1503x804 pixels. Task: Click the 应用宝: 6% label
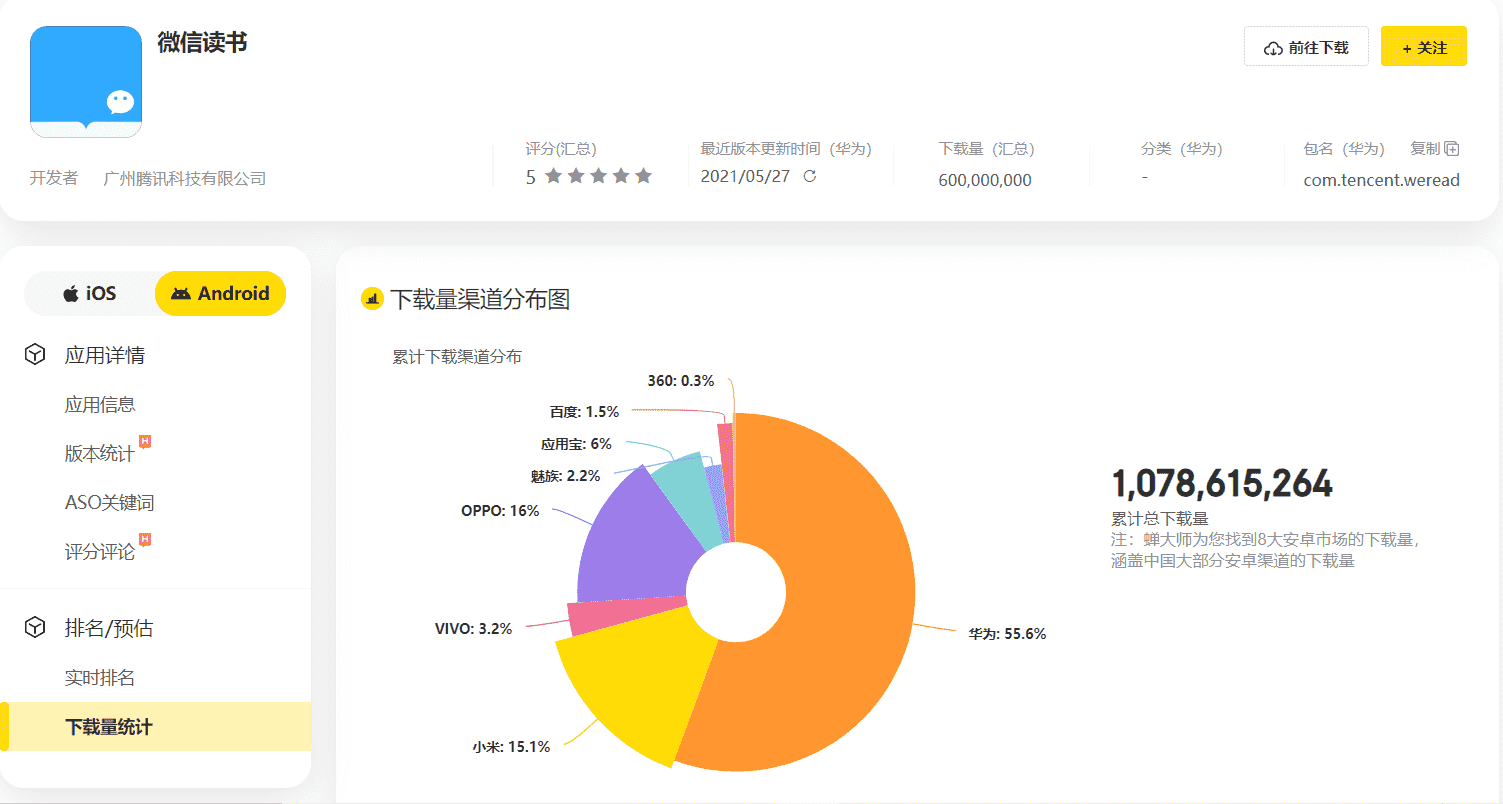point(576,444)
